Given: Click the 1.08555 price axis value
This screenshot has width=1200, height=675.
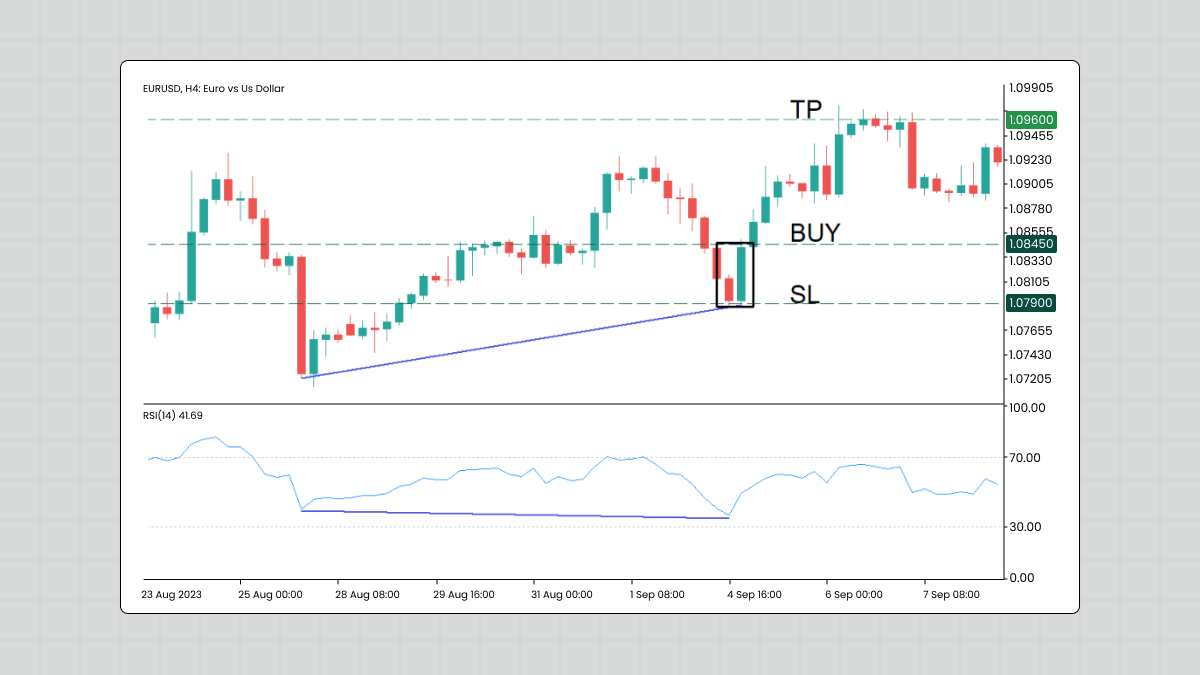Looking at the screenshot, I should 1033,230.
